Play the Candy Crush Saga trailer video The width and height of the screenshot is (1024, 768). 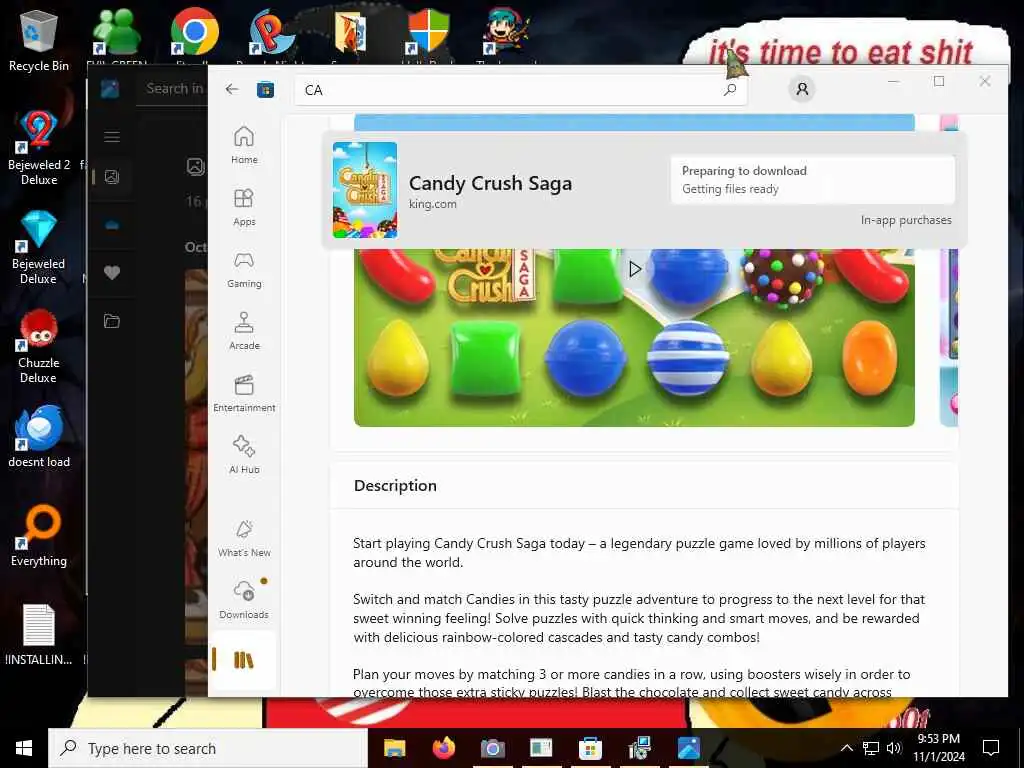coord(634,268)
